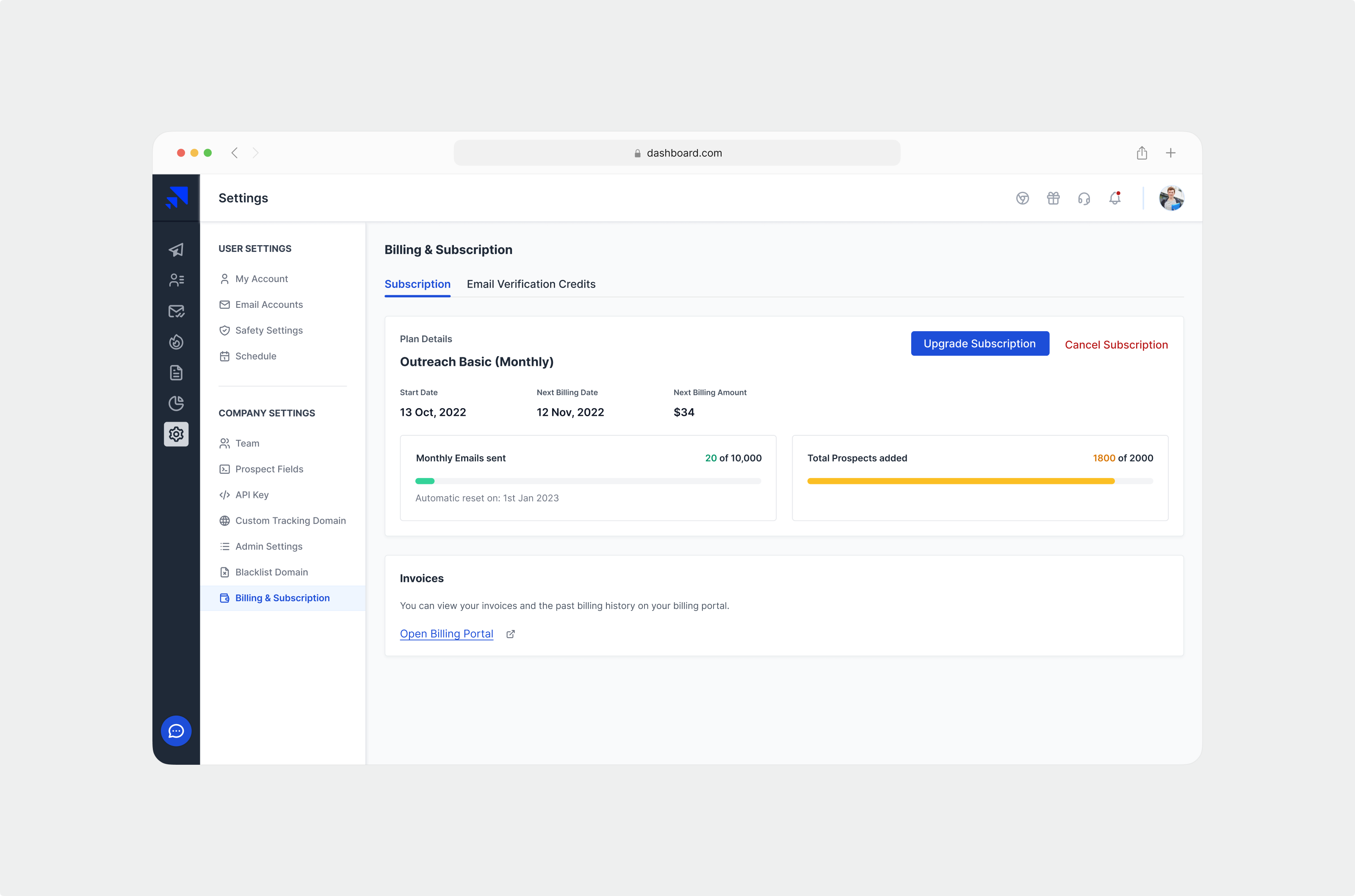The image size is (1355, 896).
Task: Open email warmup via the flame icon
Action: click(x=176, y=342)
